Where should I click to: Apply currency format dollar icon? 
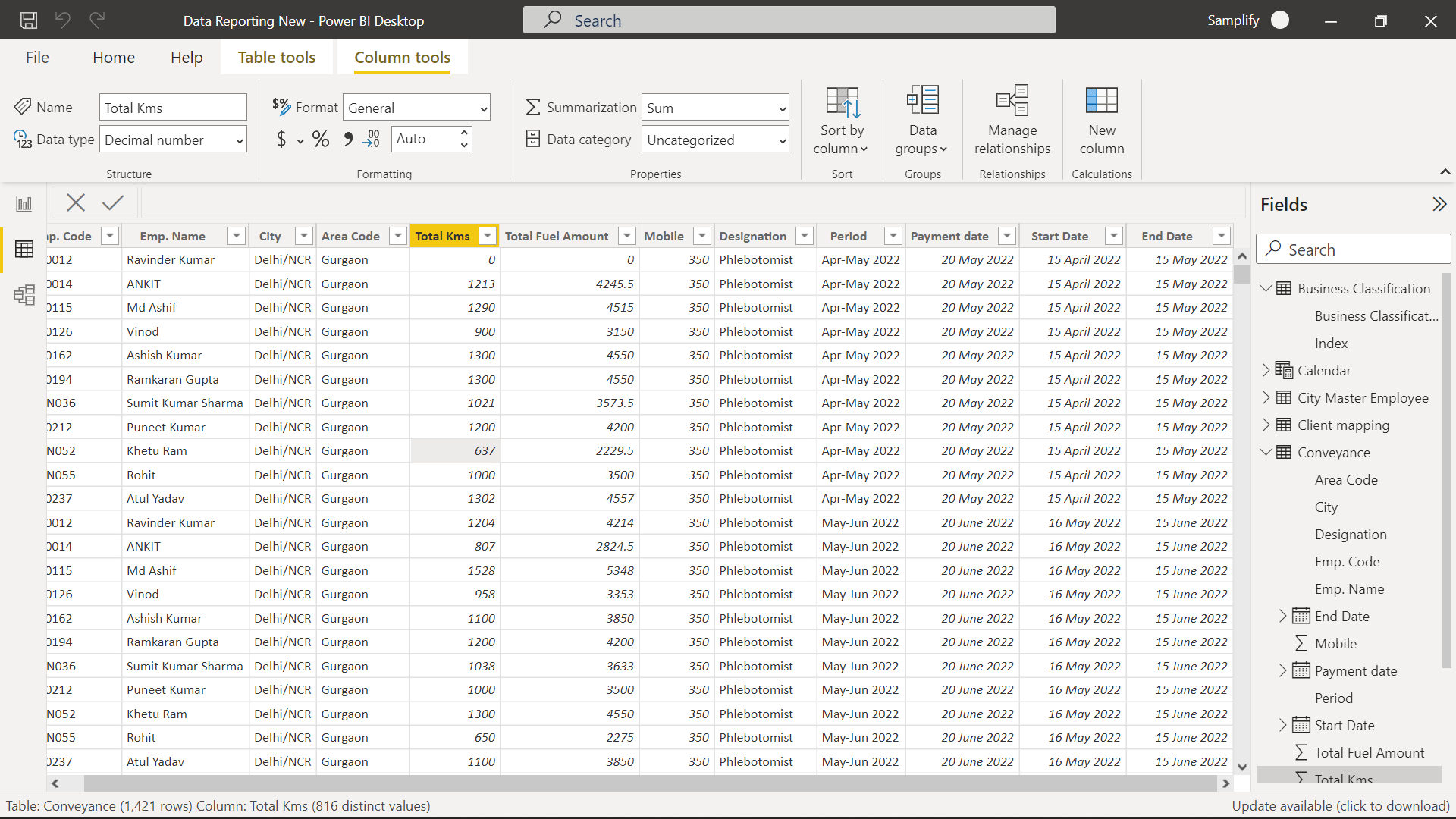click(x=281, y=139)
